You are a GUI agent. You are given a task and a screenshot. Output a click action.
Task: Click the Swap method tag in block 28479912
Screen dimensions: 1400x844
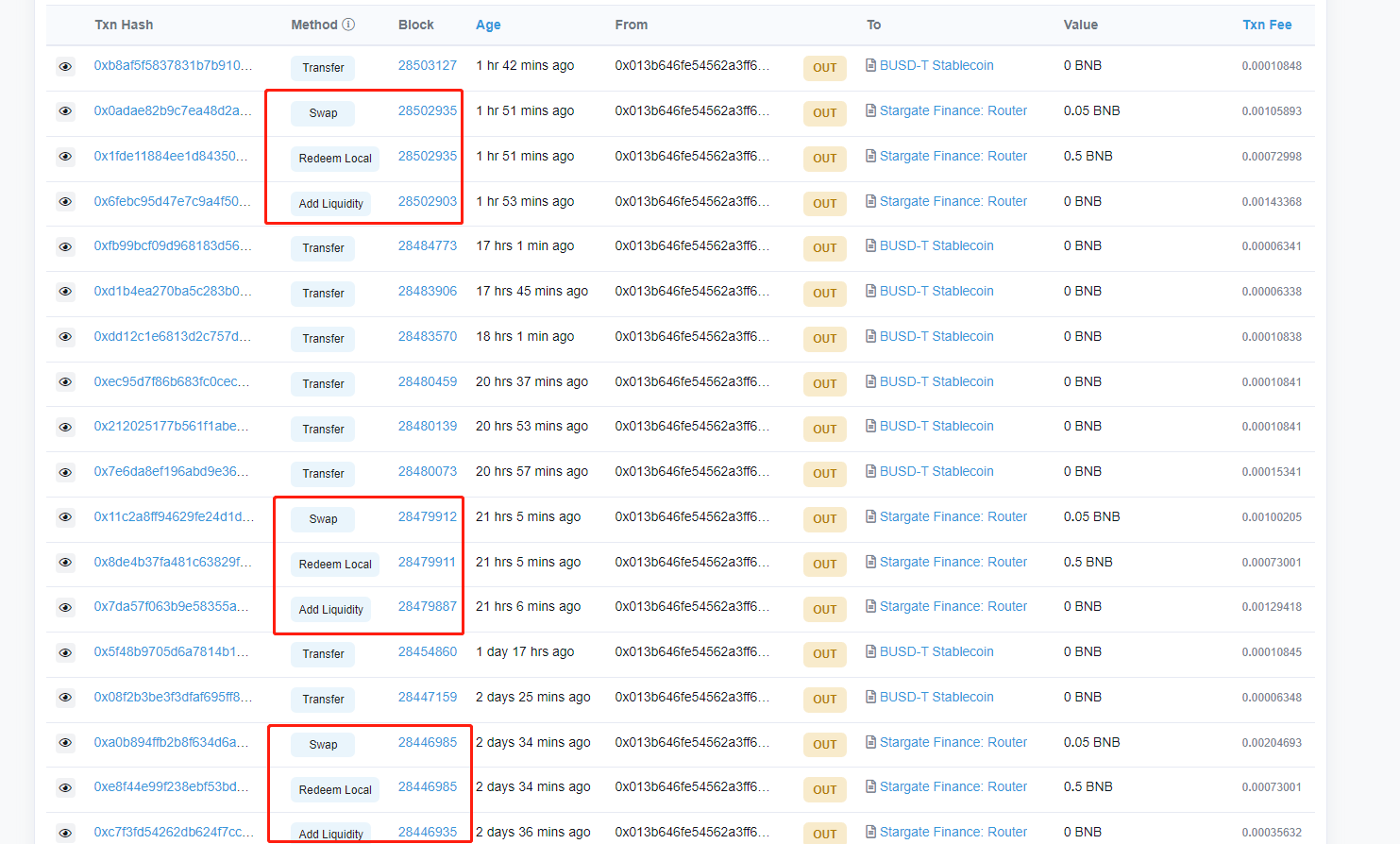pyautogui.click(x=323, y=519)
